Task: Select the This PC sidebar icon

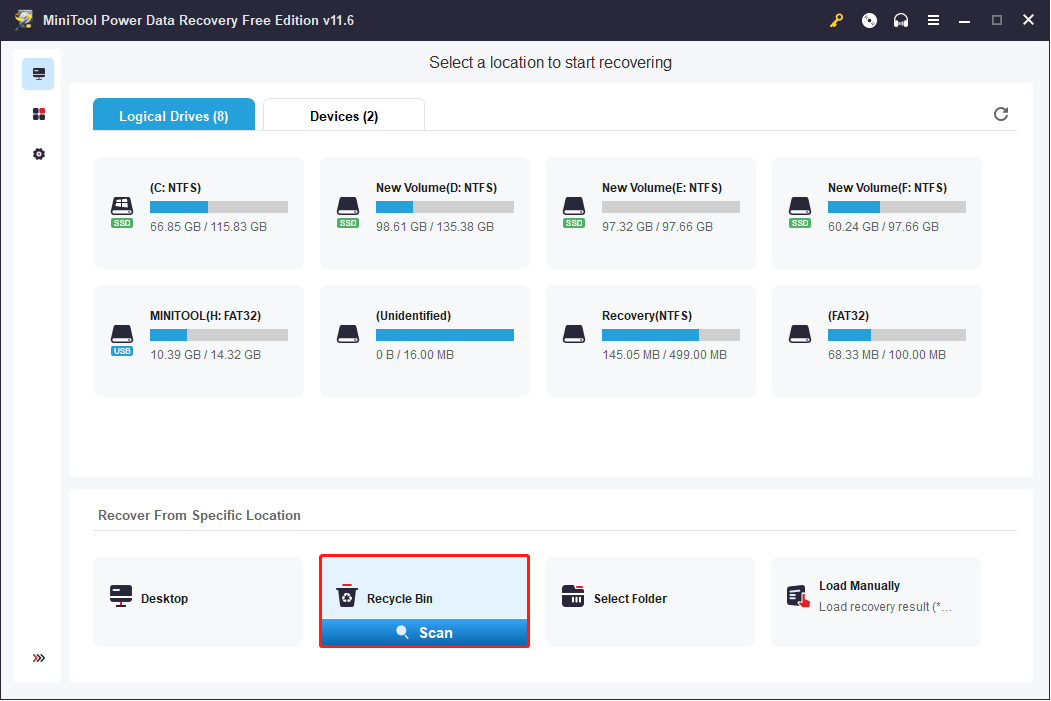Action: tap(38, 74)
